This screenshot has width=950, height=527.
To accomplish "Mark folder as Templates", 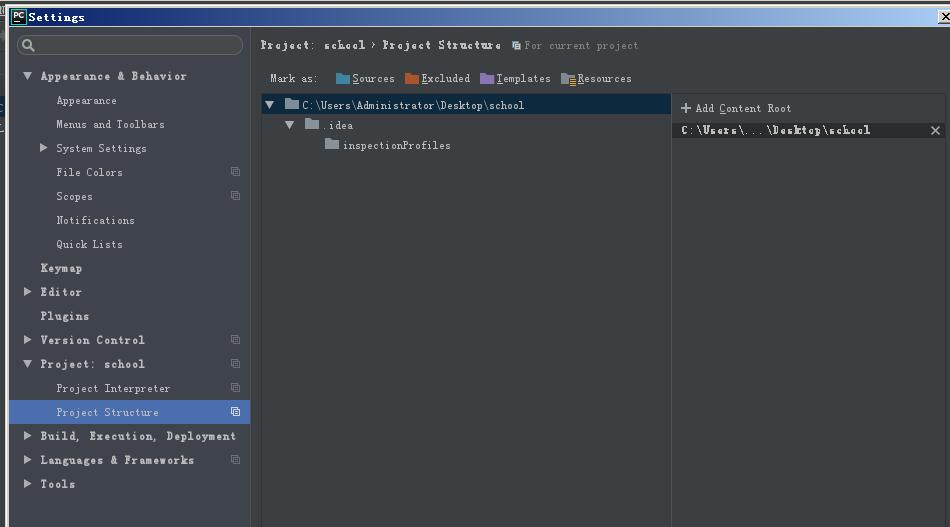I will [x=516, y=79].
